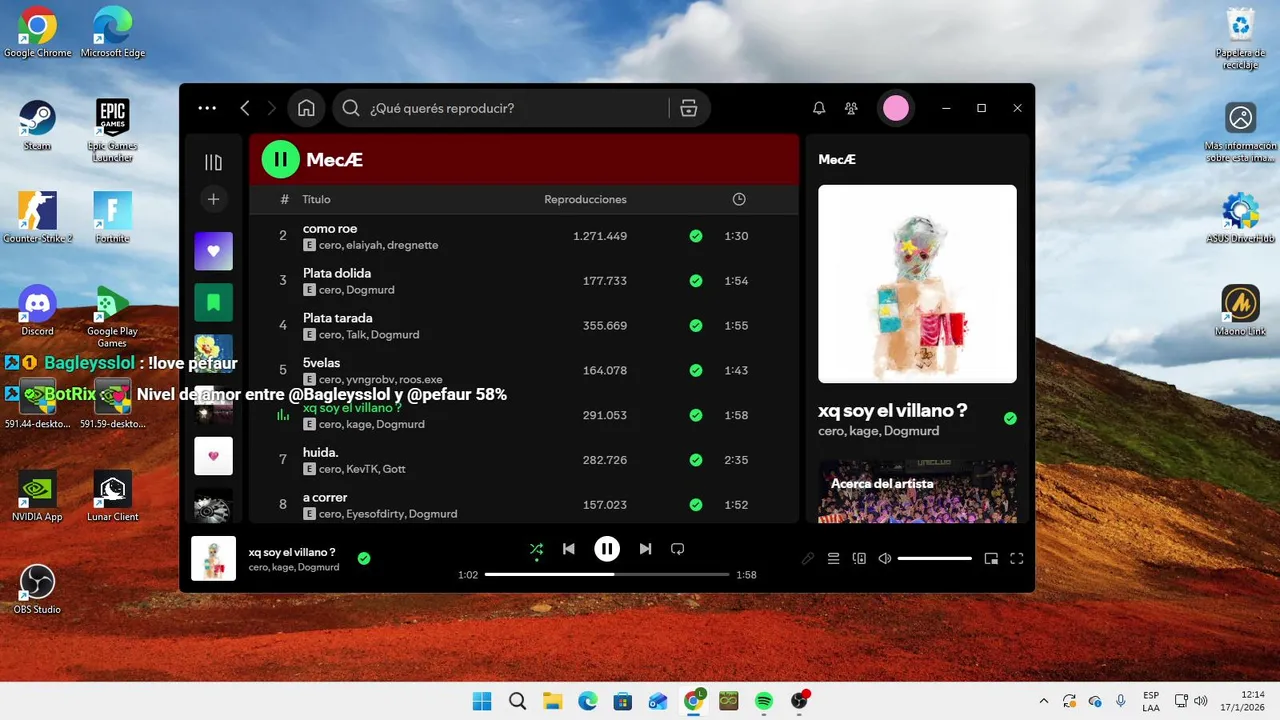Open the pink profile avatar menu
The image size is (1280, 720).
[x=896, y=108]
